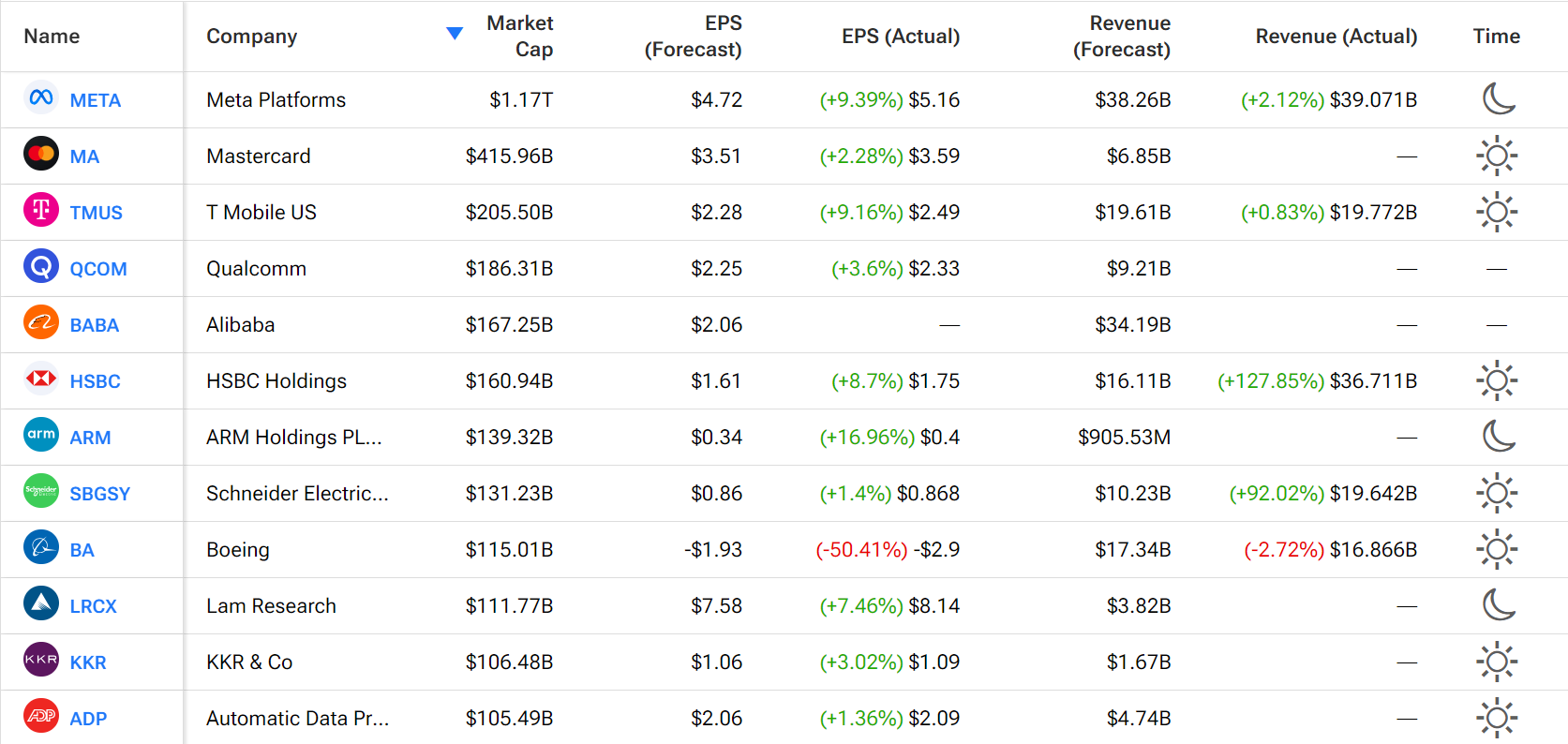Click Qualcomm's $186.31B market cap
The height and width of the screenshot is (744, 1568).
click(x=509, y=269)
